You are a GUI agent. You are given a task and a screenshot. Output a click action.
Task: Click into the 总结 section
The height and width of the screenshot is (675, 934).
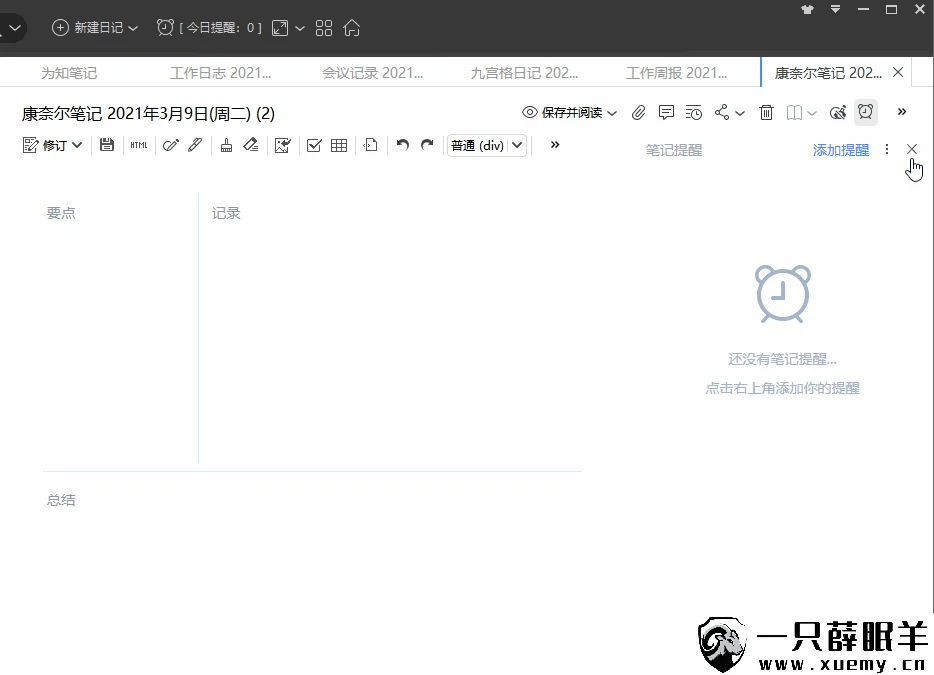[x=313, y=500]
